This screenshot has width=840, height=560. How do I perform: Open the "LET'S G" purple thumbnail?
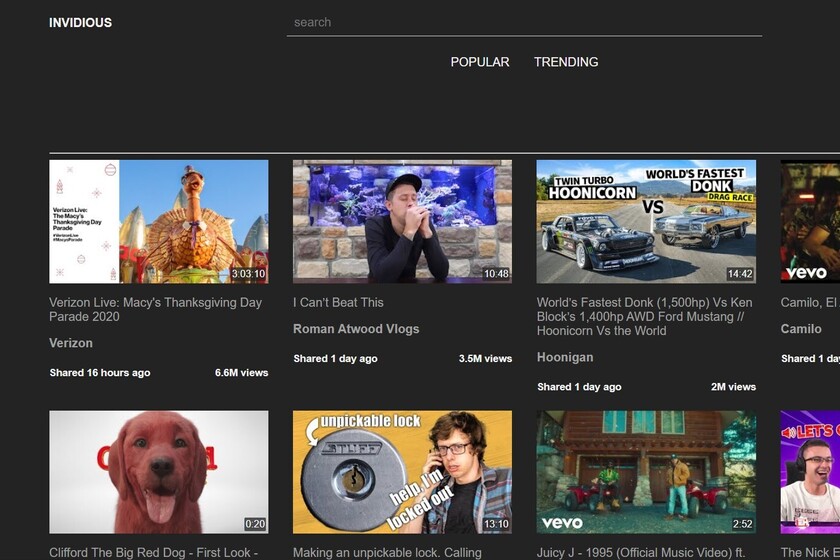click(810, 472)
